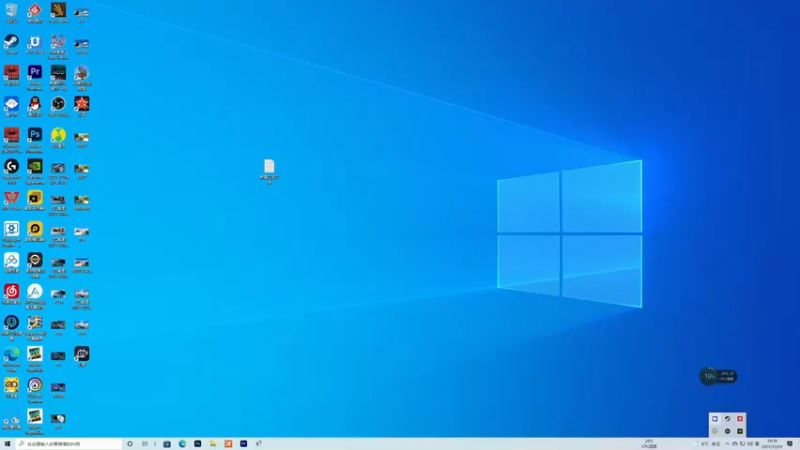Screen dimensions: 800x450
Task: Launch the Baidu Netdisk desktop shortcut
Action: click(11, 263)
